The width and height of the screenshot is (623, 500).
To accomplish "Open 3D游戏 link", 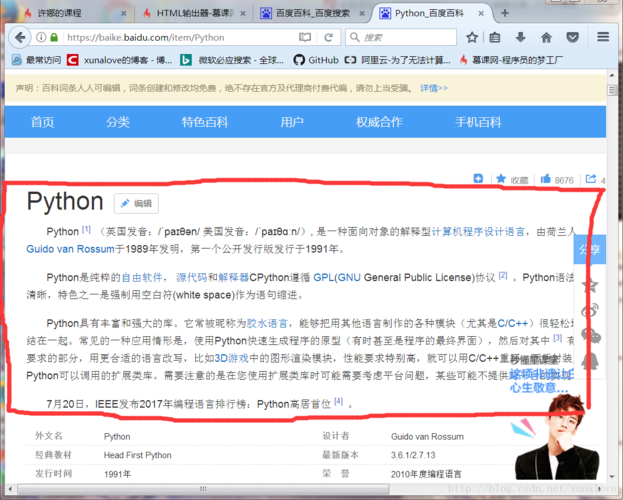I will point(232,359).
